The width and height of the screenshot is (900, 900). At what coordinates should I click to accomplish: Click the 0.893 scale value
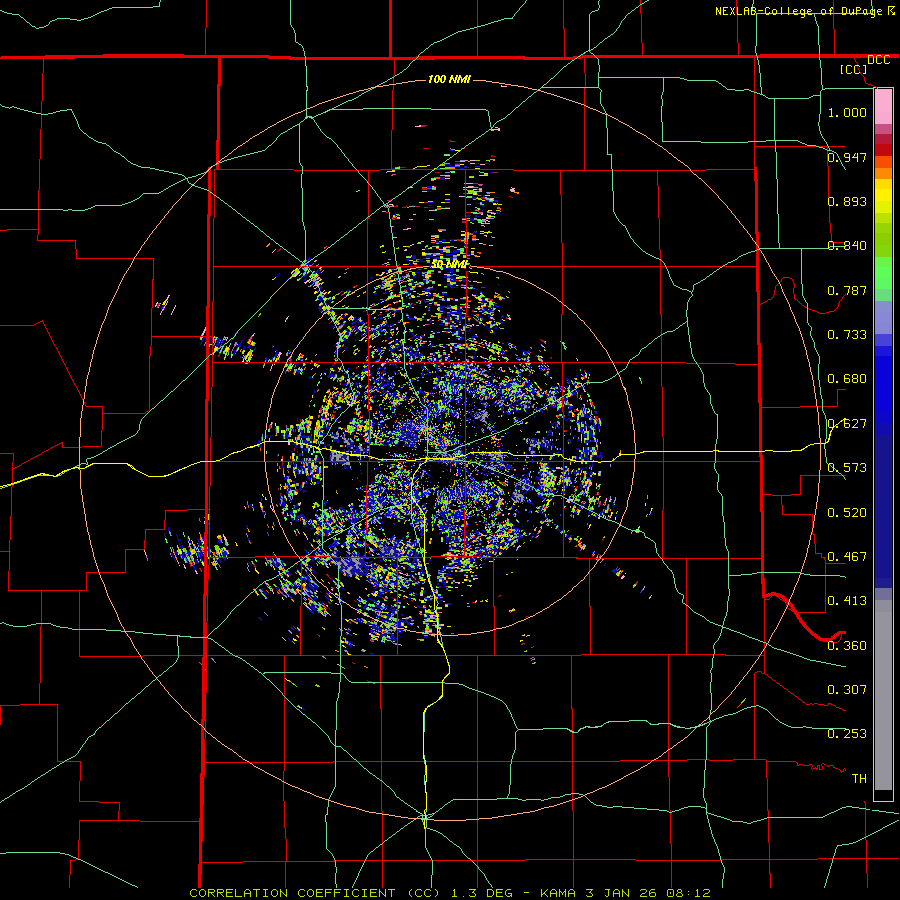click(x=847, y=201)
